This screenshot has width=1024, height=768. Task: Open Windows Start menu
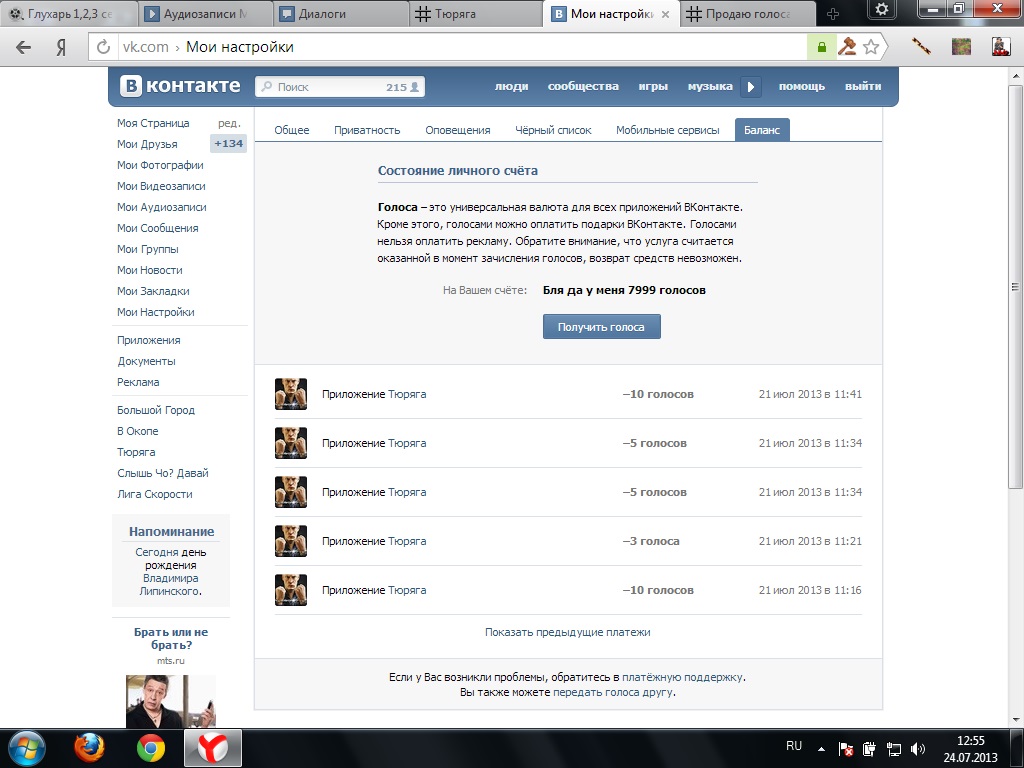(x=25, y=748)
